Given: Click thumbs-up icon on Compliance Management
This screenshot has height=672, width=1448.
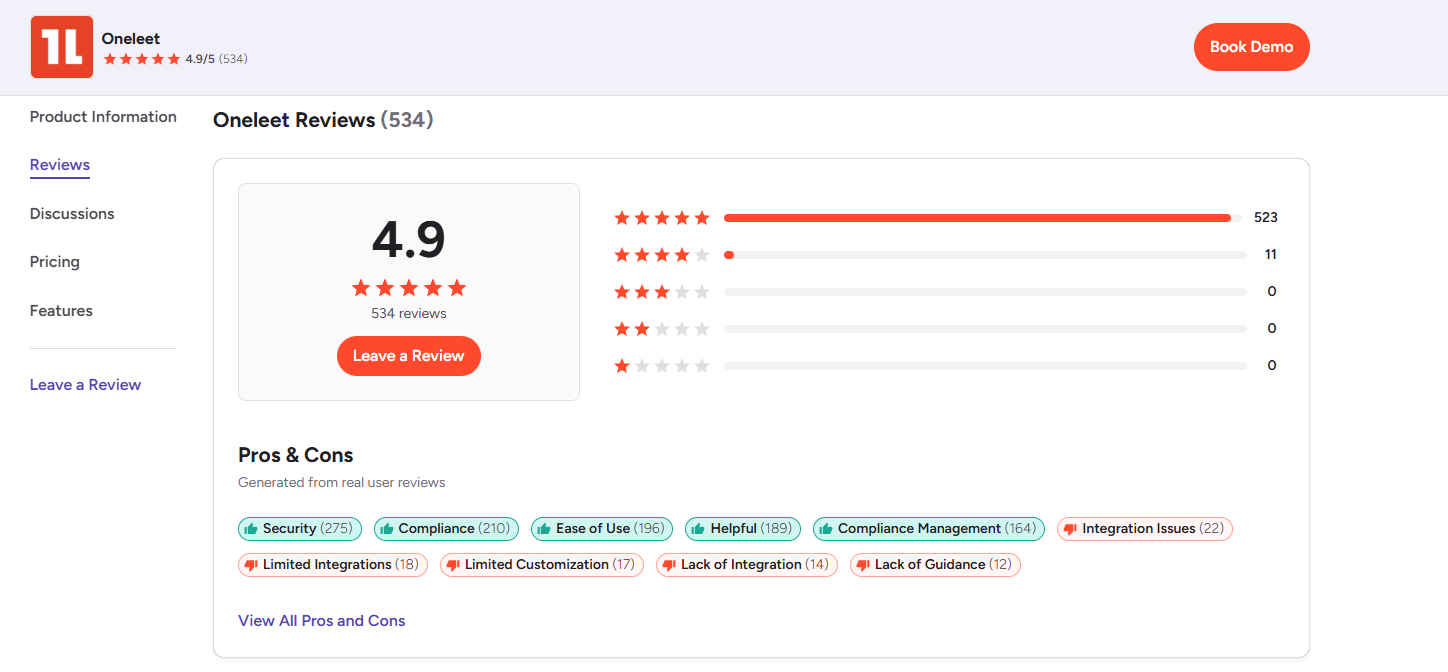Looking at the screenshot, I should tap(826, 529).
